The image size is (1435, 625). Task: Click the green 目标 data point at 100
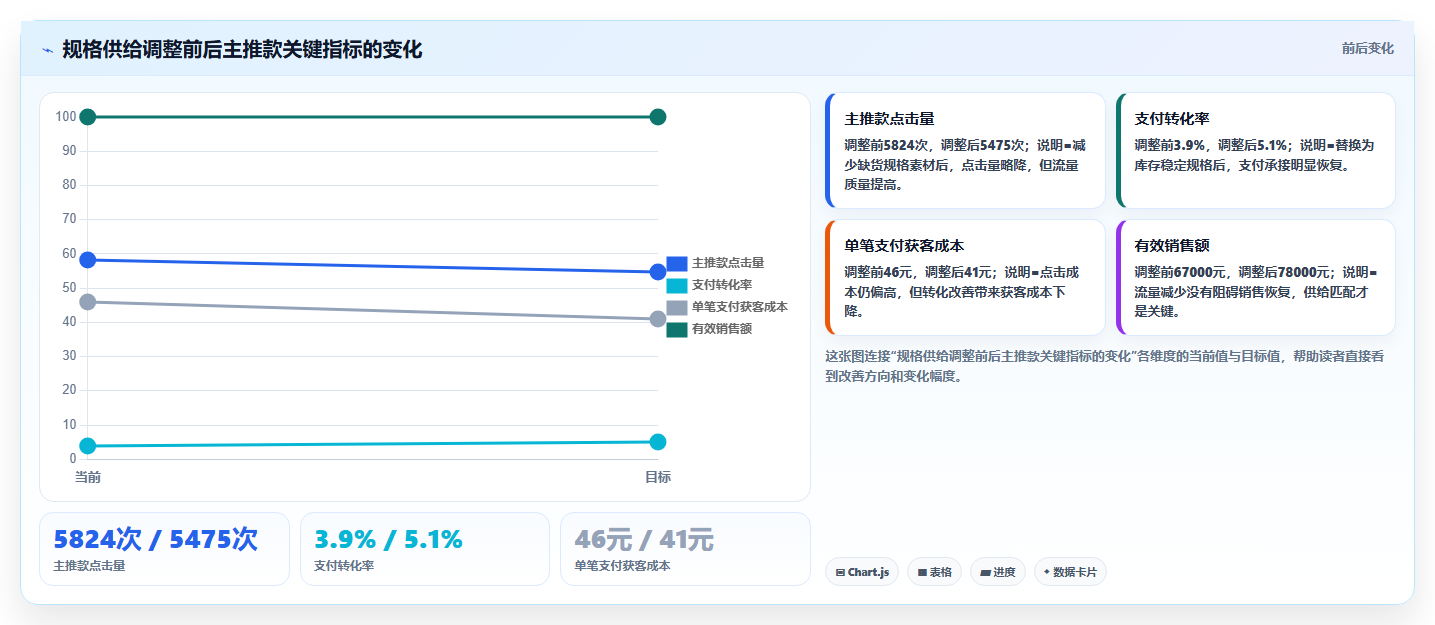pyautogui.click(x=658, y=117)
